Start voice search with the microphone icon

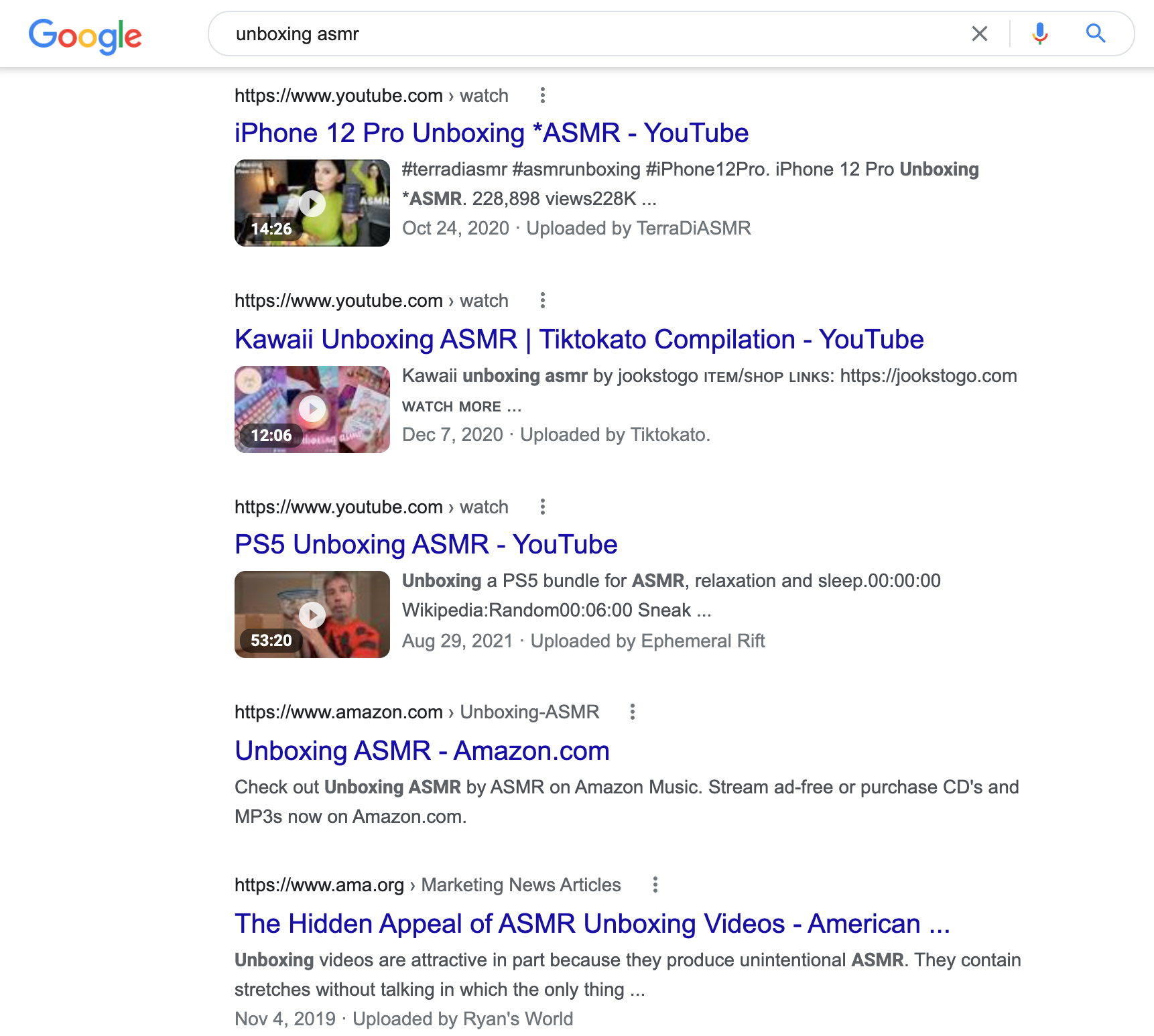coord(1039,33)
